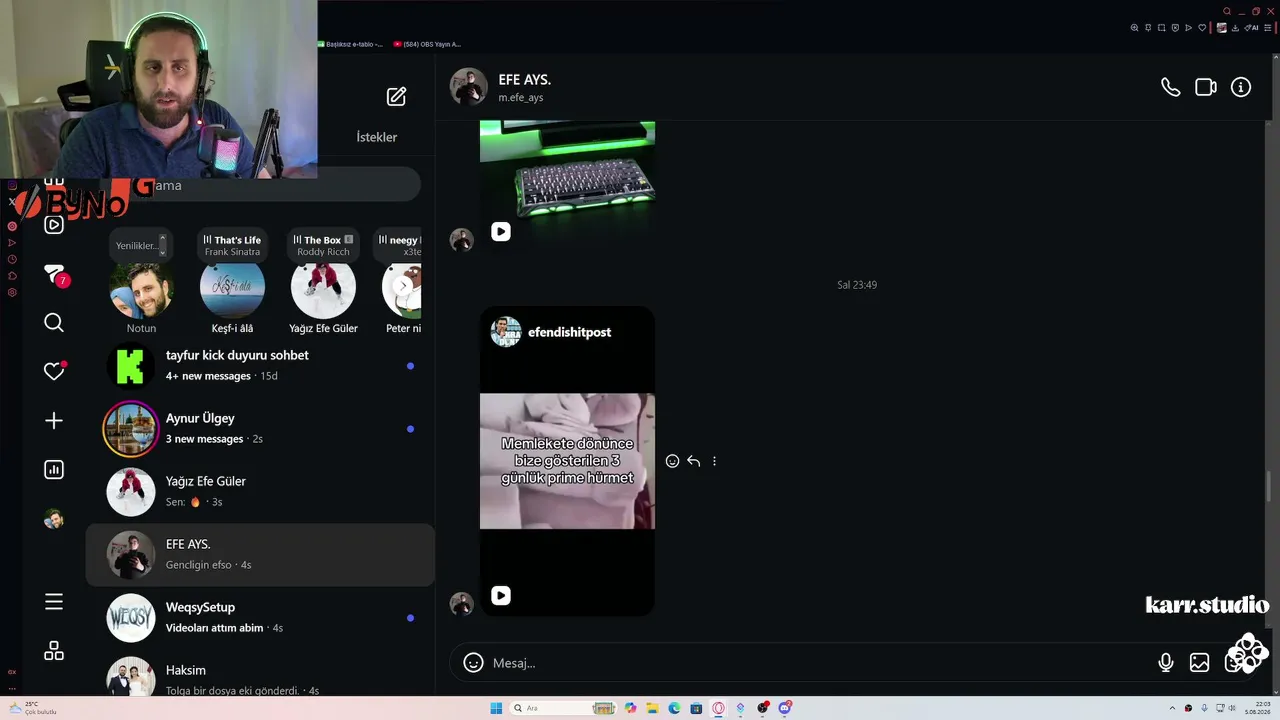Play the efendishitpost shared reel

tap(501, 596)
